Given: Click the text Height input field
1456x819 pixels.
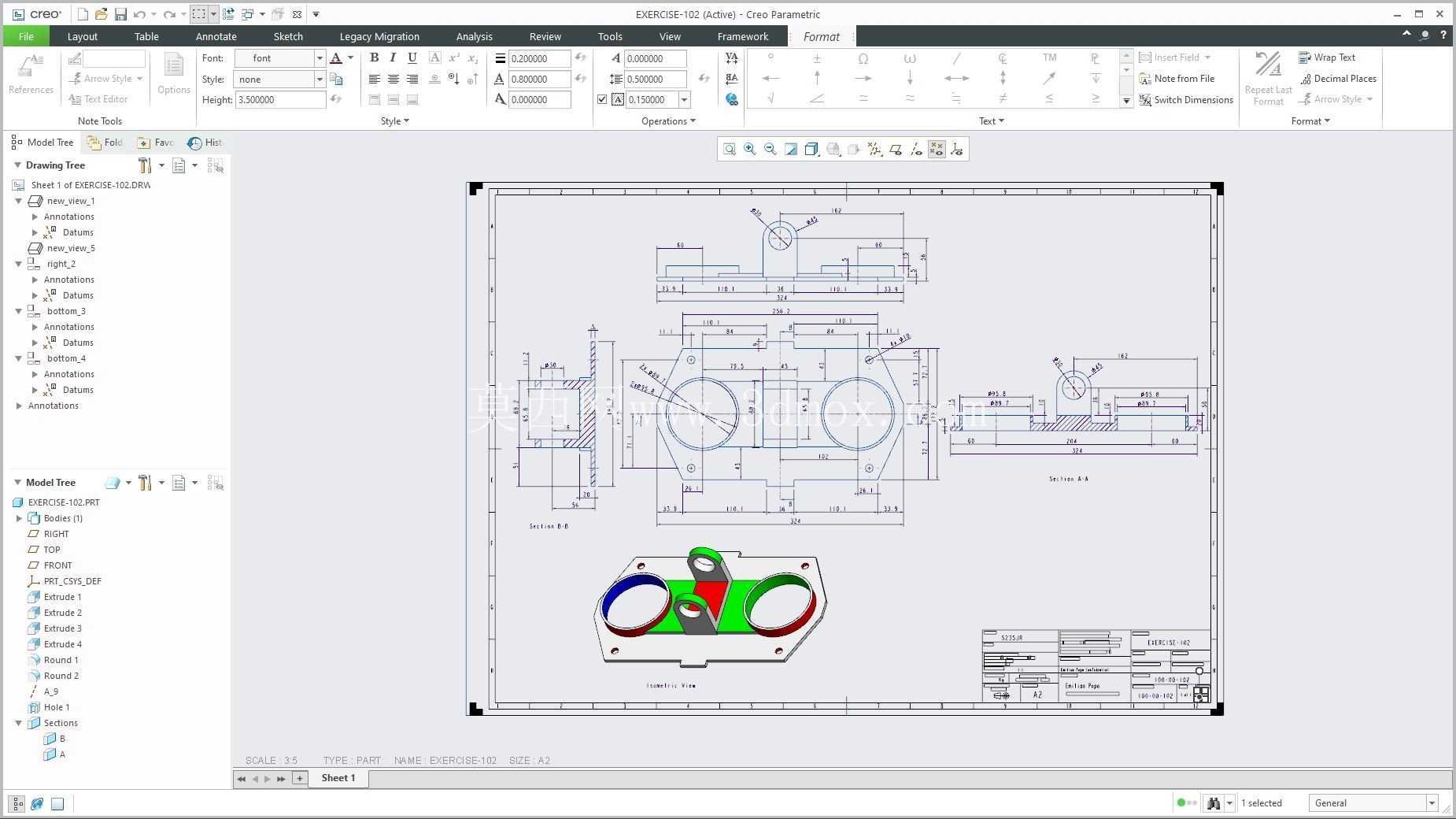Looking at the screenshot, I should point(280,99).
